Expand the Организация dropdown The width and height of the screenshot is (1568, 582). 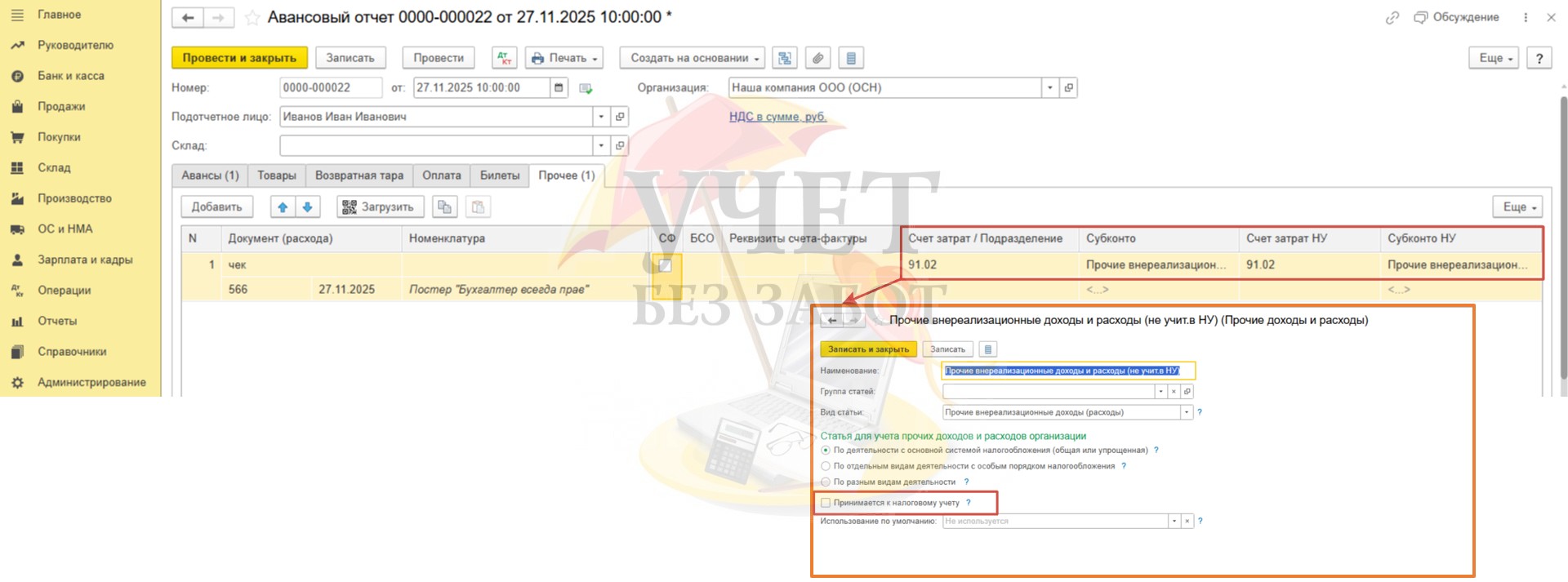(1050, 87)
